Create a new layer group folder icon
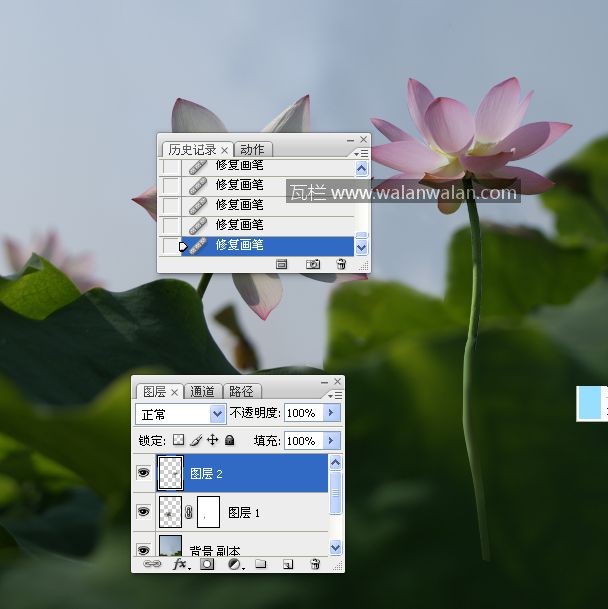Viewport: 608px width, 609px height. pos(260,564)
